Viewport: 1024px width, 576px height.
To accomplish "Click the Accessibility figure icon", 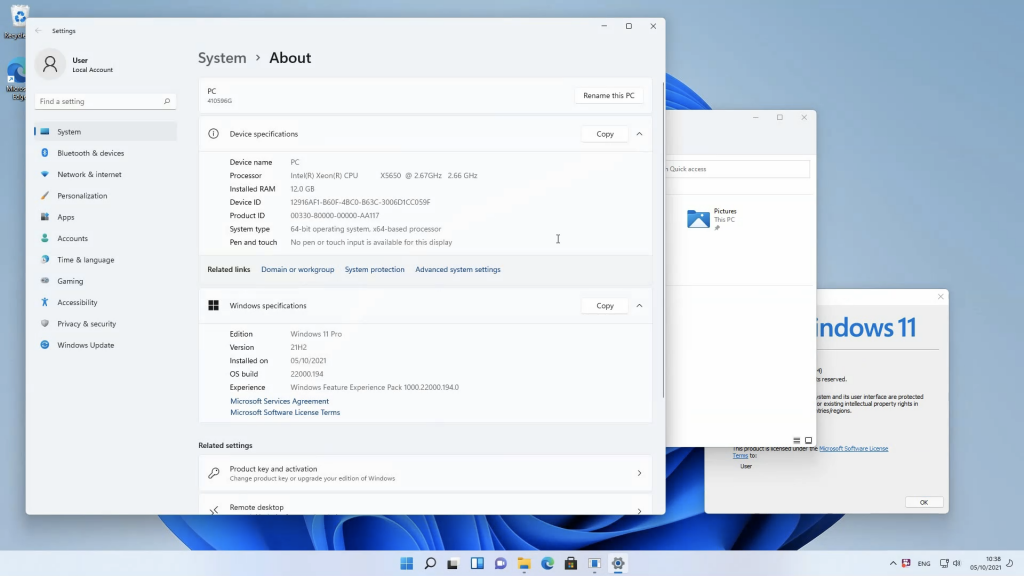I will [x=44, y=302].
